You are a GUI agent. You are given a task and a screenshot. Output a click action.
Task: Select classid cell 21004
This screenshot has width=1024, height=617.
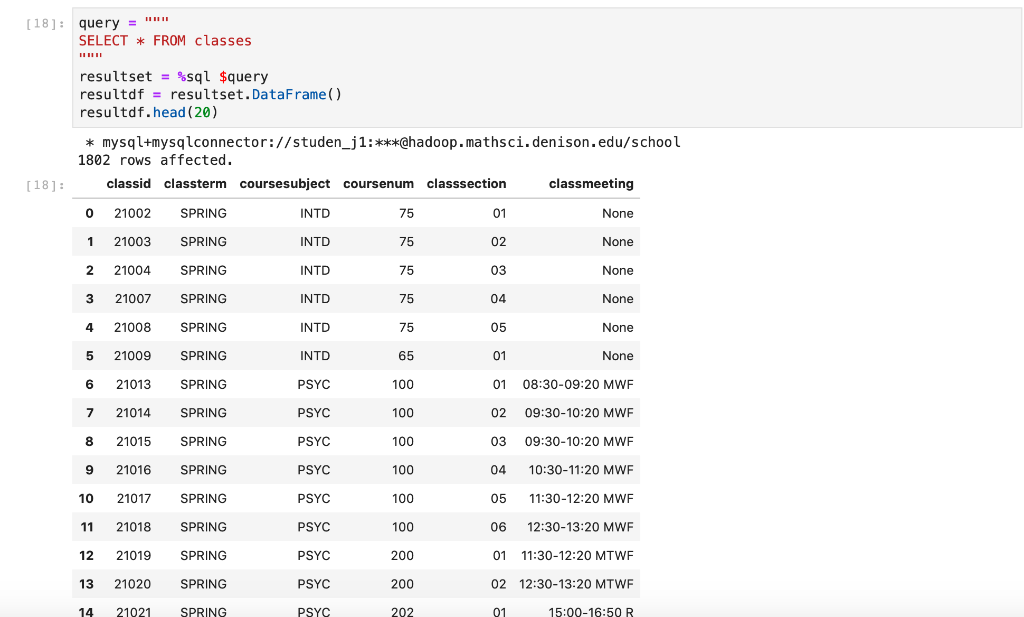coord(133,270)
